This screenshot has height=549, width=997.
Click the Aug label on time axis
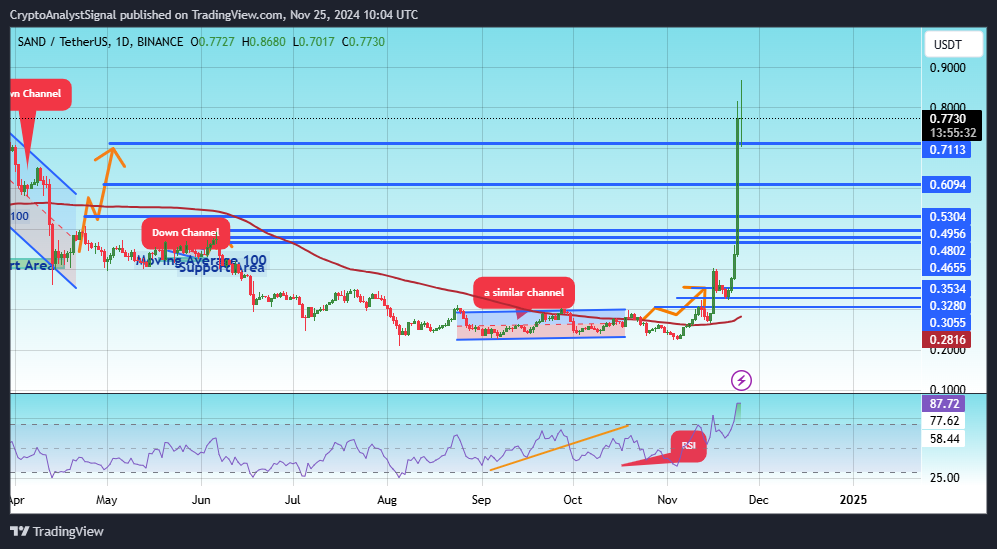[x=387, y=500]
